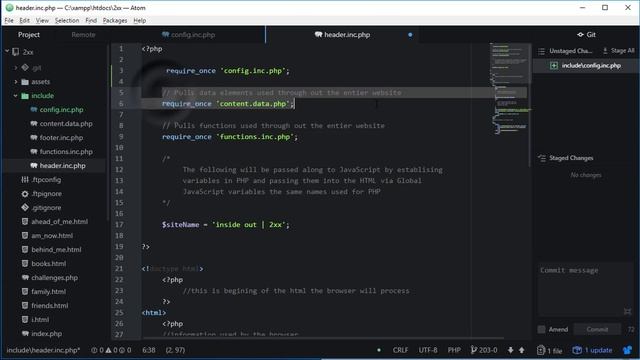640x360 pixels.
Task: Collapse the 2xx project root folder
Action: [x=7, y=52]
